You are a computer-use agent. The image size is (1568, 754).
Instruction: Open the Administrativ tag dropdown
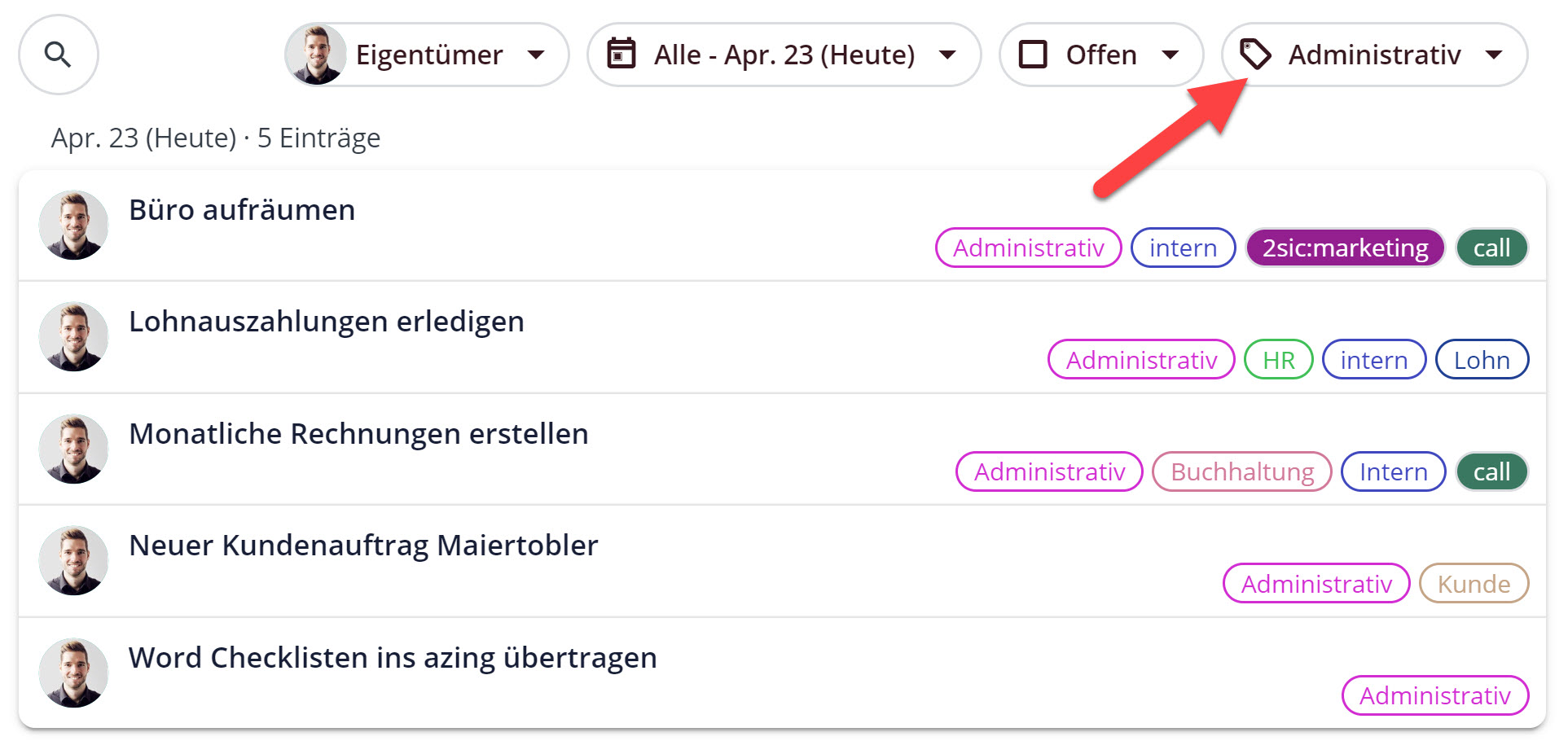click(x=1496, y=55)
